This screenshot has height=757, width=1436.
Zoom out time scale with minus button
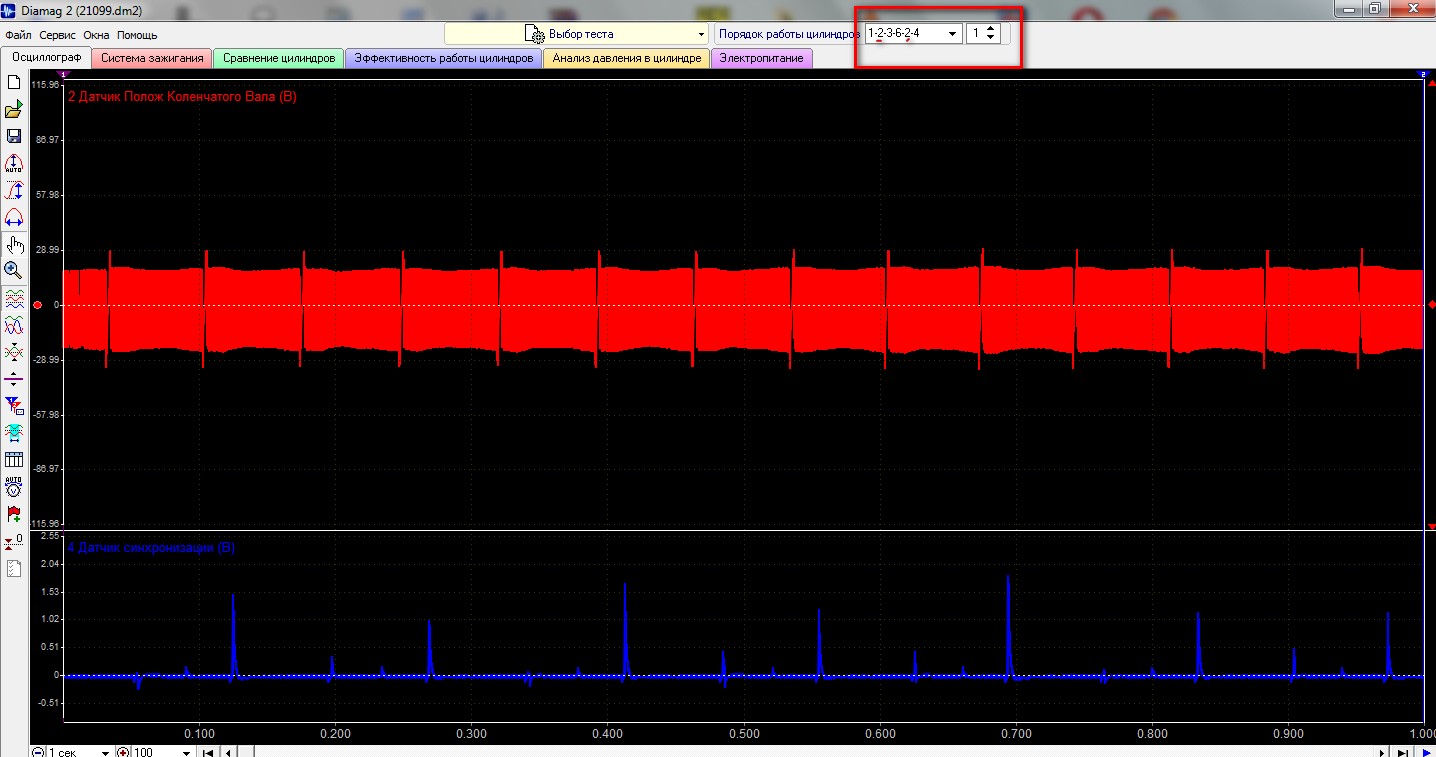click(38, 751)
